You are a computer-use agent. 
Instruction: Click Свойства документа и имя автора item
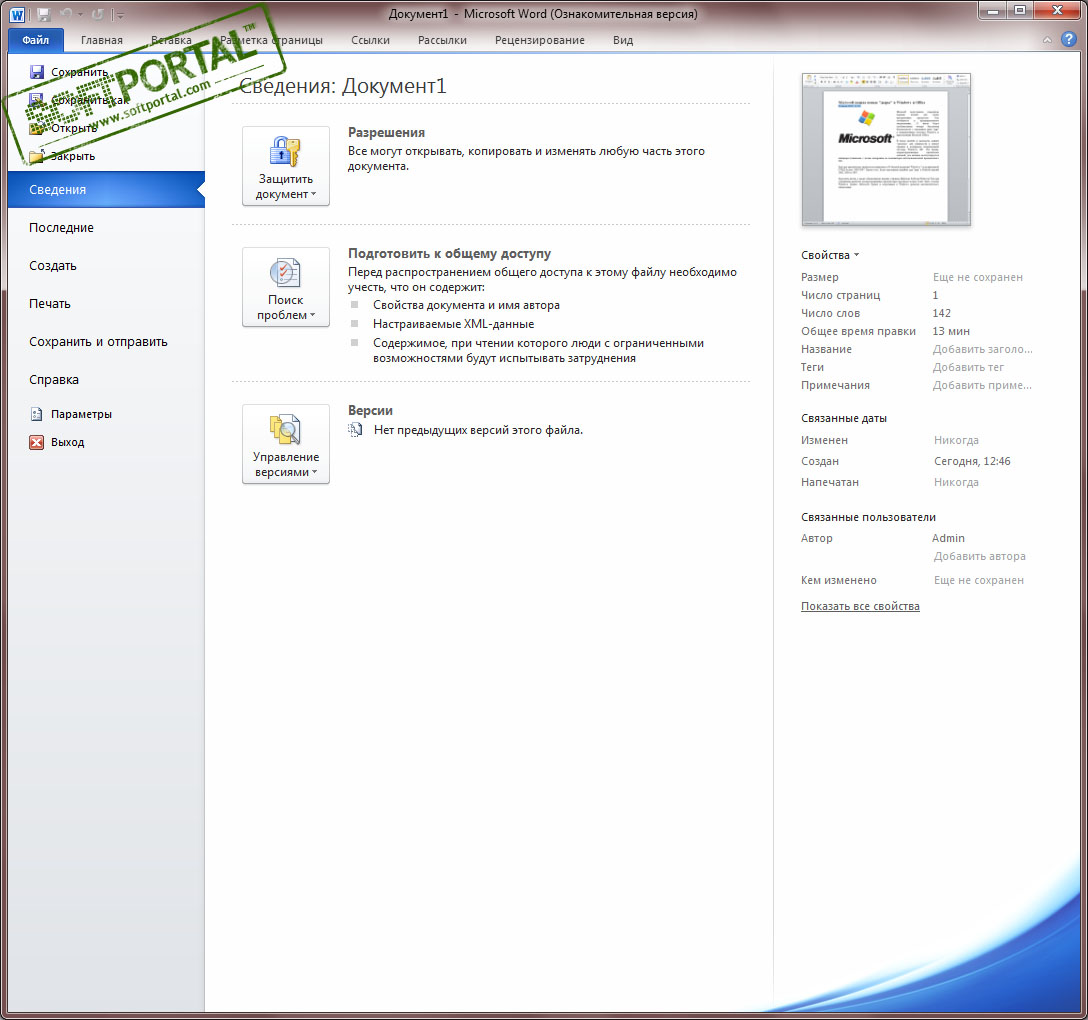point(466,305)
